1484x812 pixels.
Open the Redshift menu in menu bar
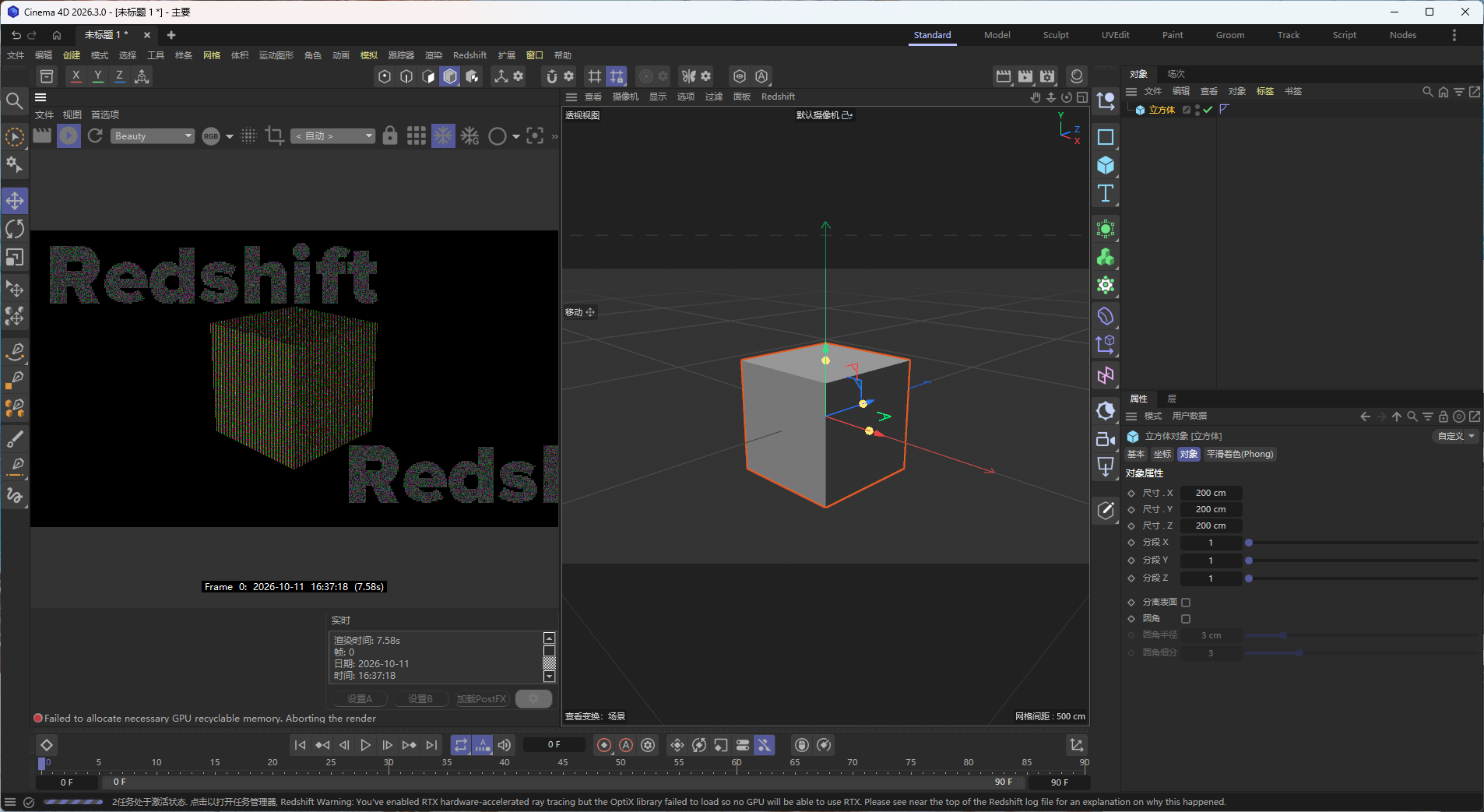tap(469, 55)
